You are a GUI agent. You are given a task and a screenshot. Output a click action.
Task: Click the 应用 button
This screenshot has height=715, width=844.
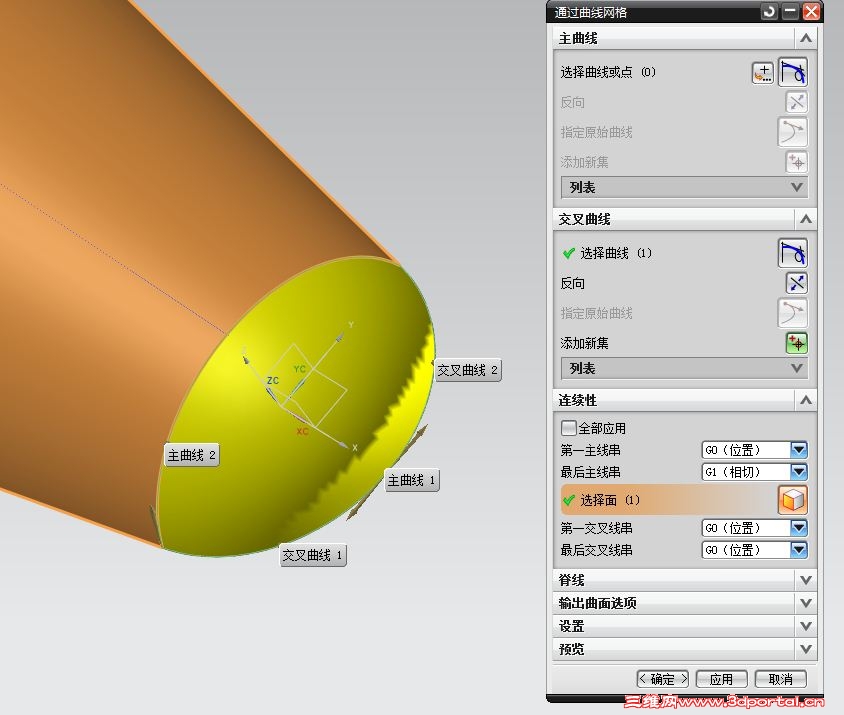pyautogui.click(x=721, y=679)
